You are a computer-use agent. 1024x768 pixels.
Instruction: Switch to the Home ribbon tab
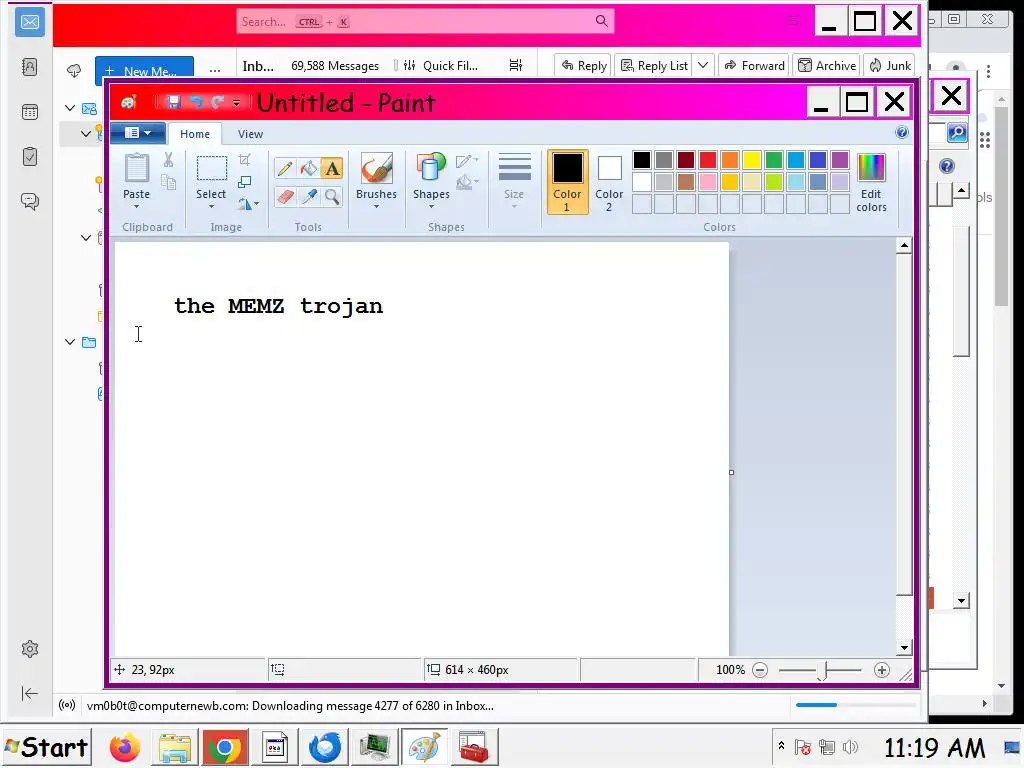click(195, 134)
